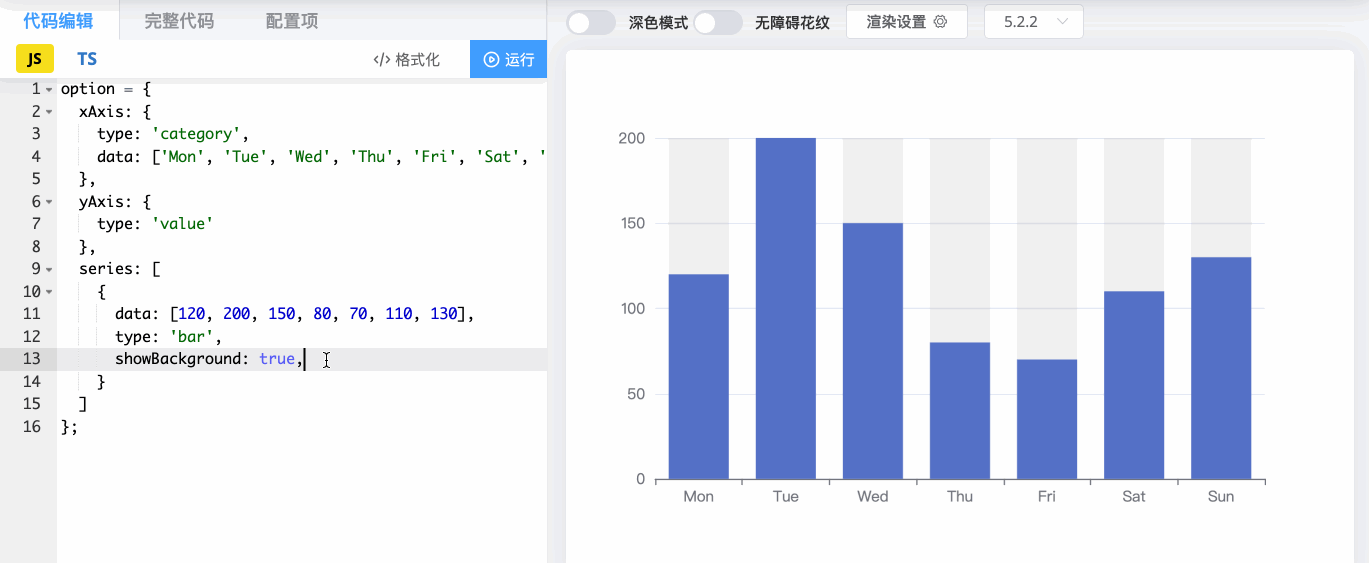This screenshot has width=1369, height=563.
Task: Open 渲染设置 render settings gear
Action: coord(940,22)
